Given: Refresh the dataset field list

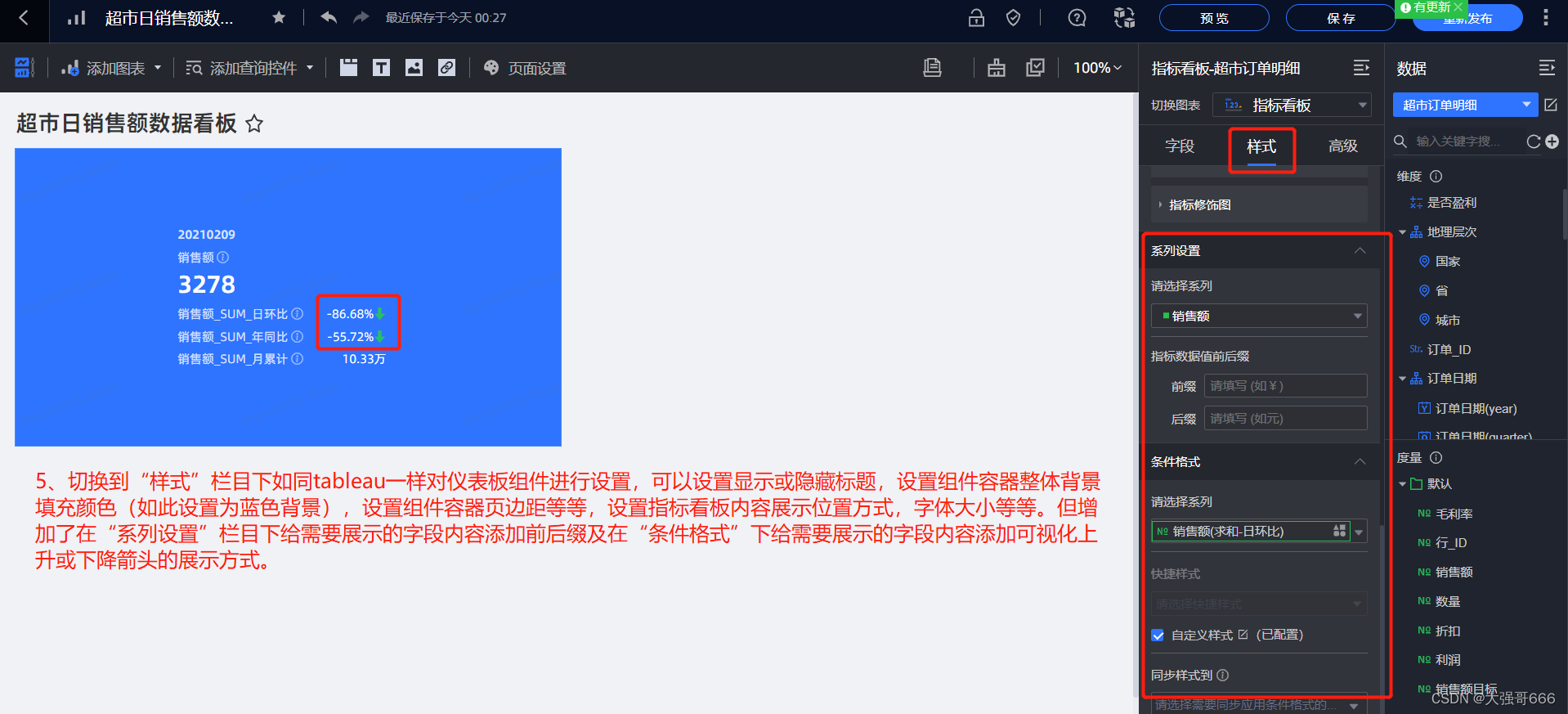Looking at the screenshot, I should pos(1534,141).
